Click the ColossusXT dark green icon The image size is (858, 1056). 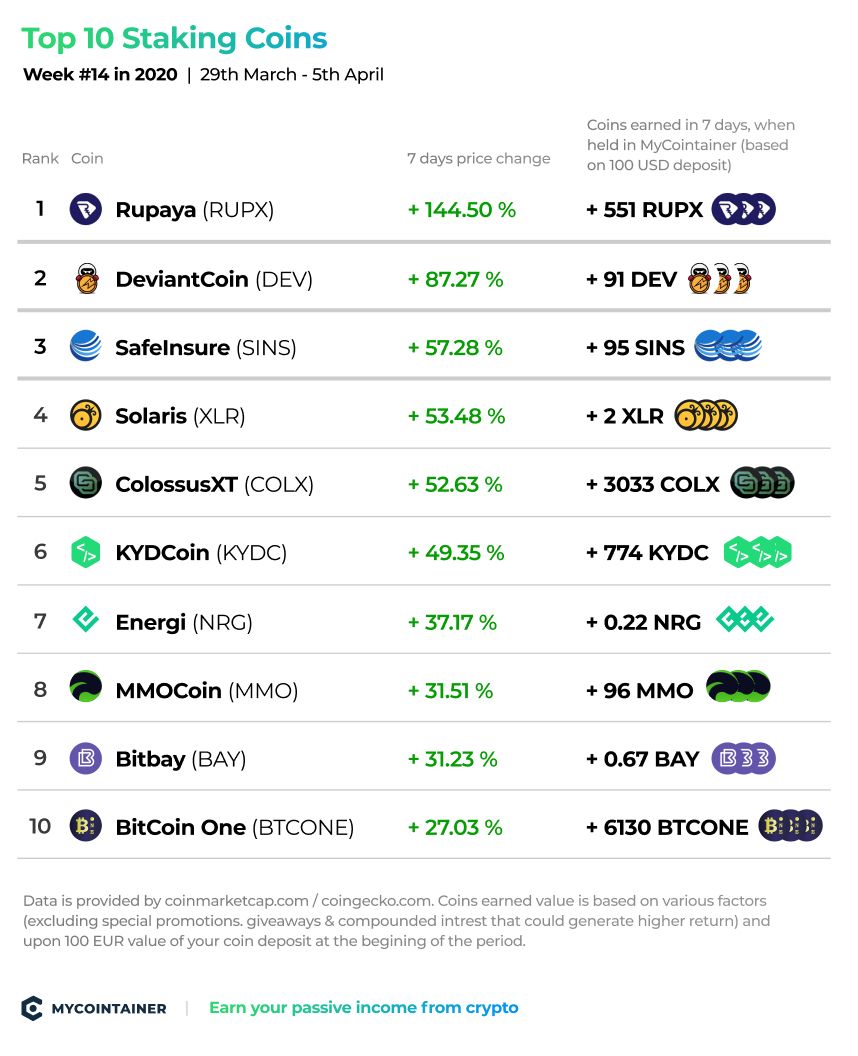pos(86,483)
